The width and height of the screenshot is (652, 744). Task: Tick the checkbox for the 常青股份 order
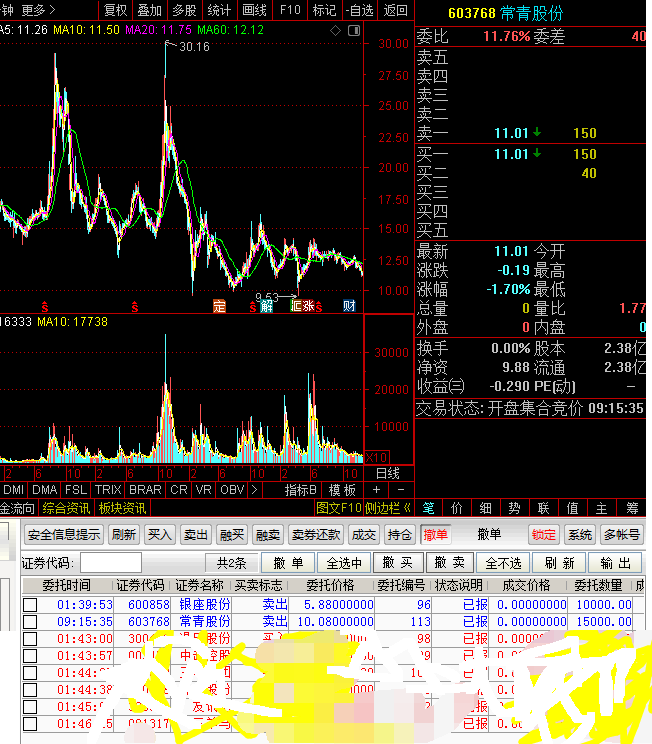[30, 622]
